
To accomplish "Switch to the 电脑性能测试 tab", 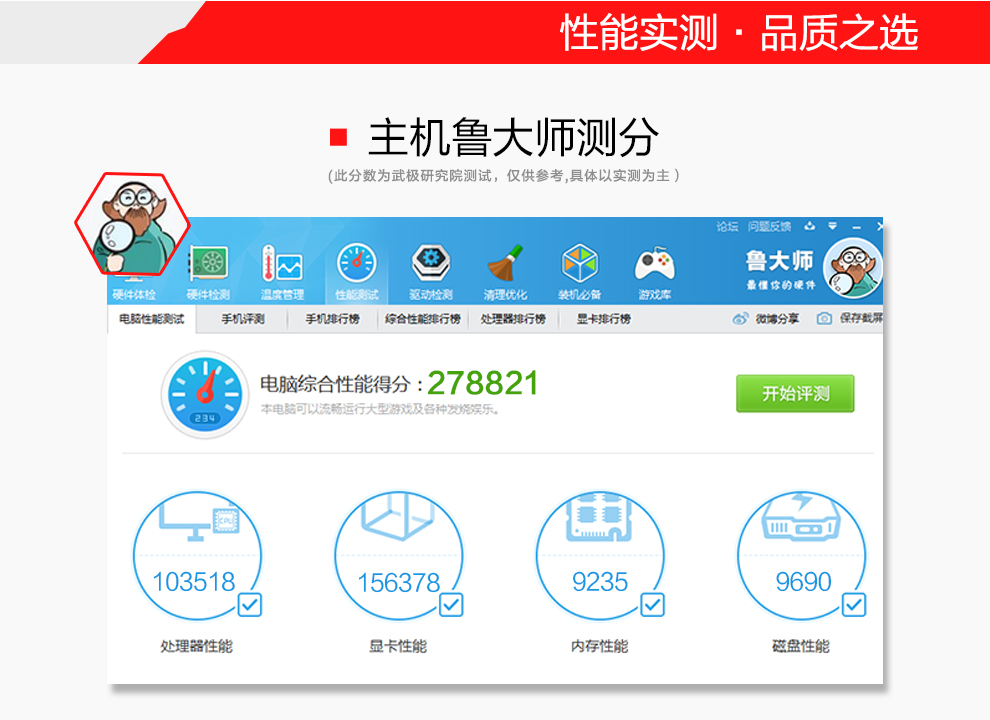I will point(152,319).
